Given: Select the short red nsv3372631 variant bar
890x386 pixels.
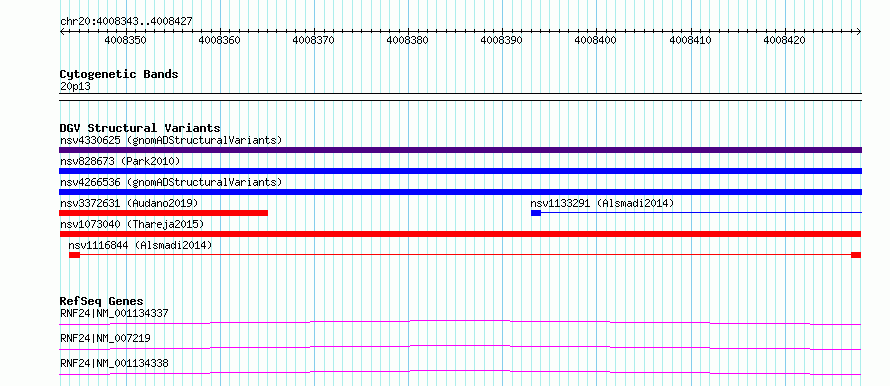Looking at the screenshot, I should pos(163,213).
